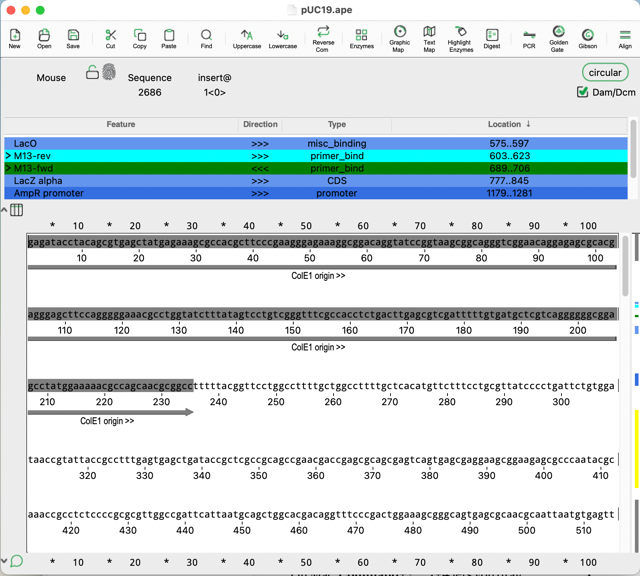640x576 pixels.
Task: Click the LacO misc_binding type cell
Action: (x=337, y=143)
